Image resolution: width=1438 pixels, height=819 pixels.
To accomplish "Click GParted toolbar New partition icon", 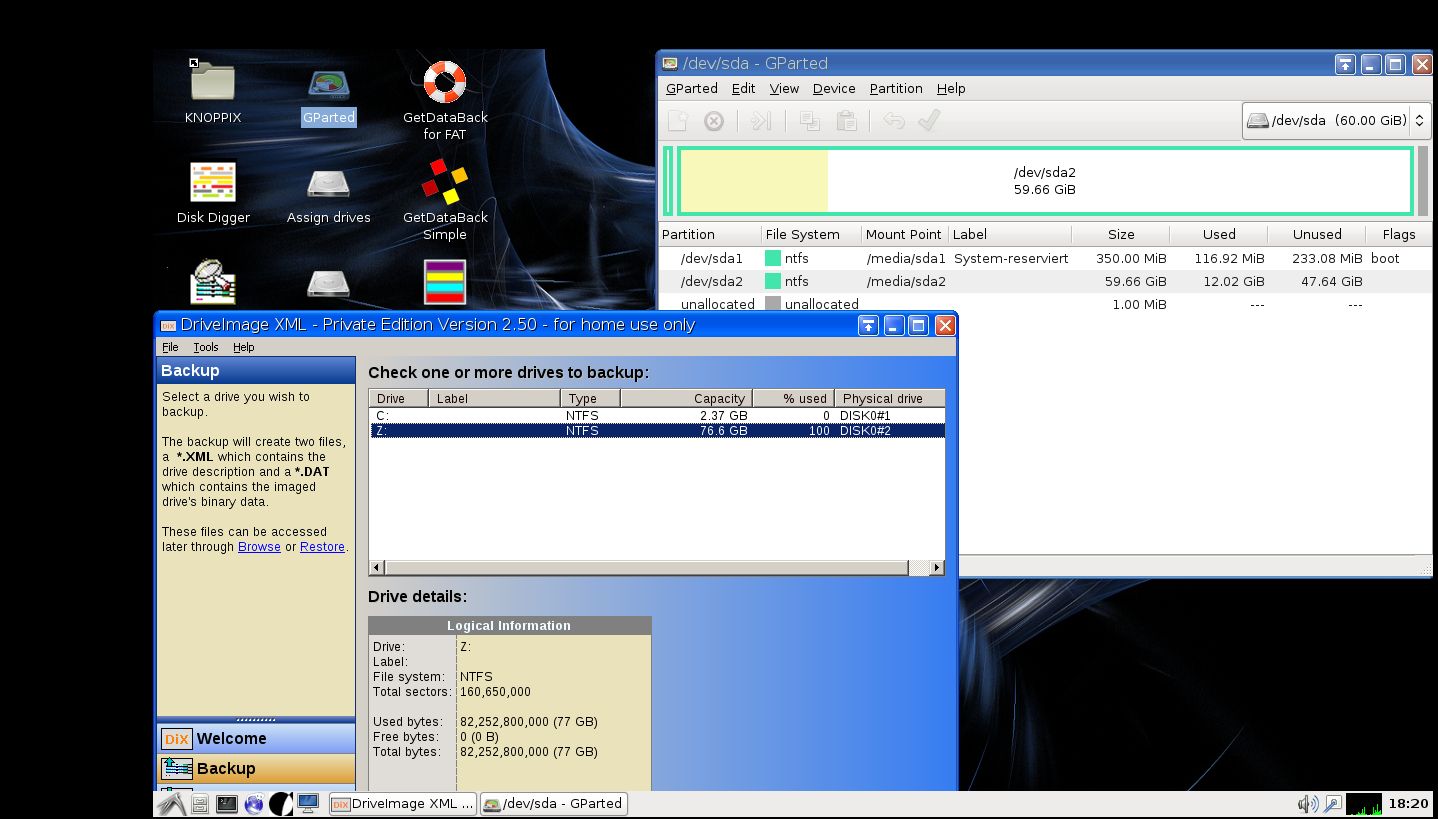I will [x=678, y=121].
